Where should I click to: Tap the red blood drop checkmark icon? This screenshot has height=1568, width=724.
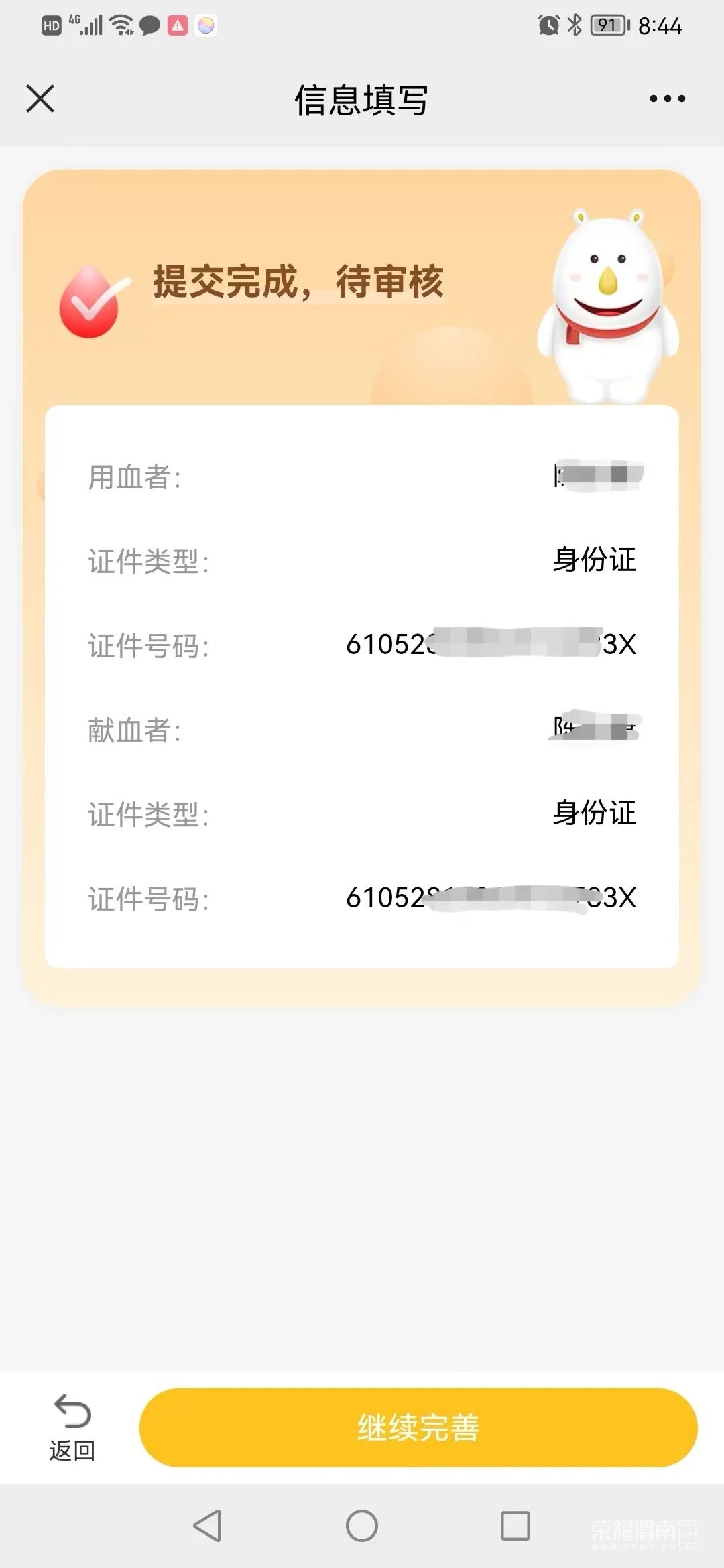pos(93,302)
